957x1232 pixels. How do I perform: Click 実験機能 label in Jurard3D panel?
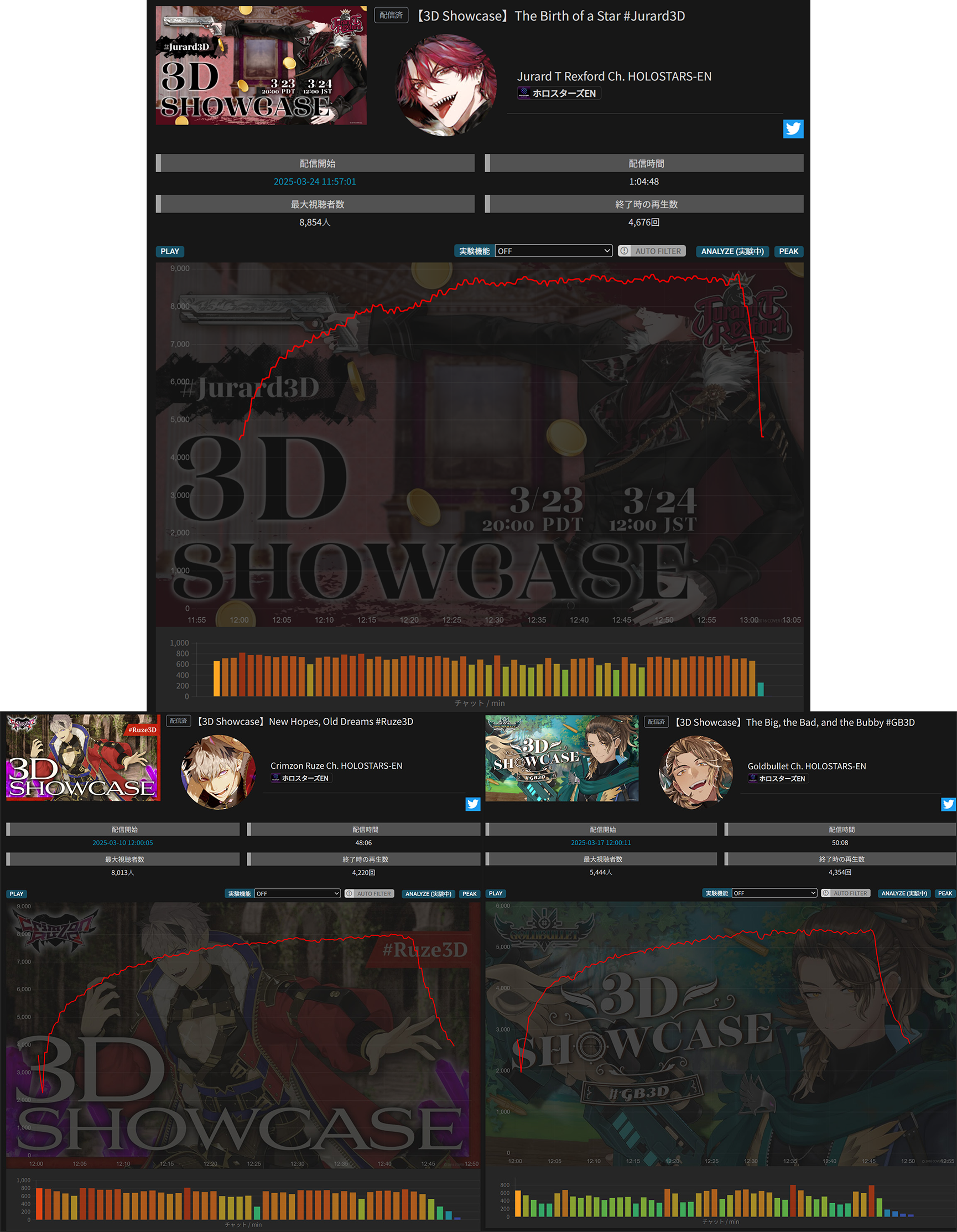click(474, 251)
